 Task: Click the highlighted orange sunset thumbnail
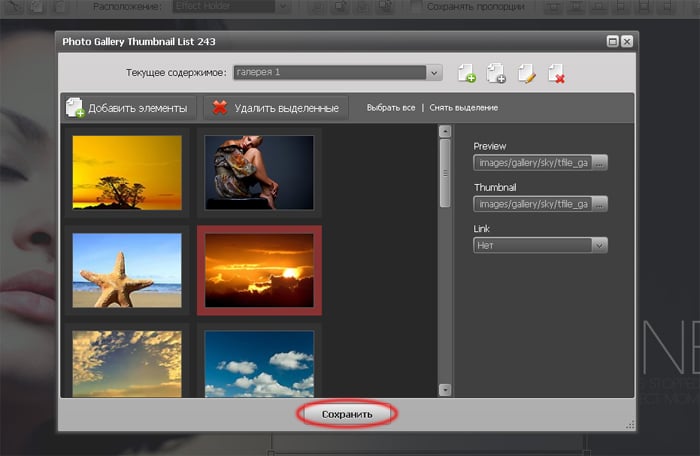pyautogui.click(x=259, y=269)
